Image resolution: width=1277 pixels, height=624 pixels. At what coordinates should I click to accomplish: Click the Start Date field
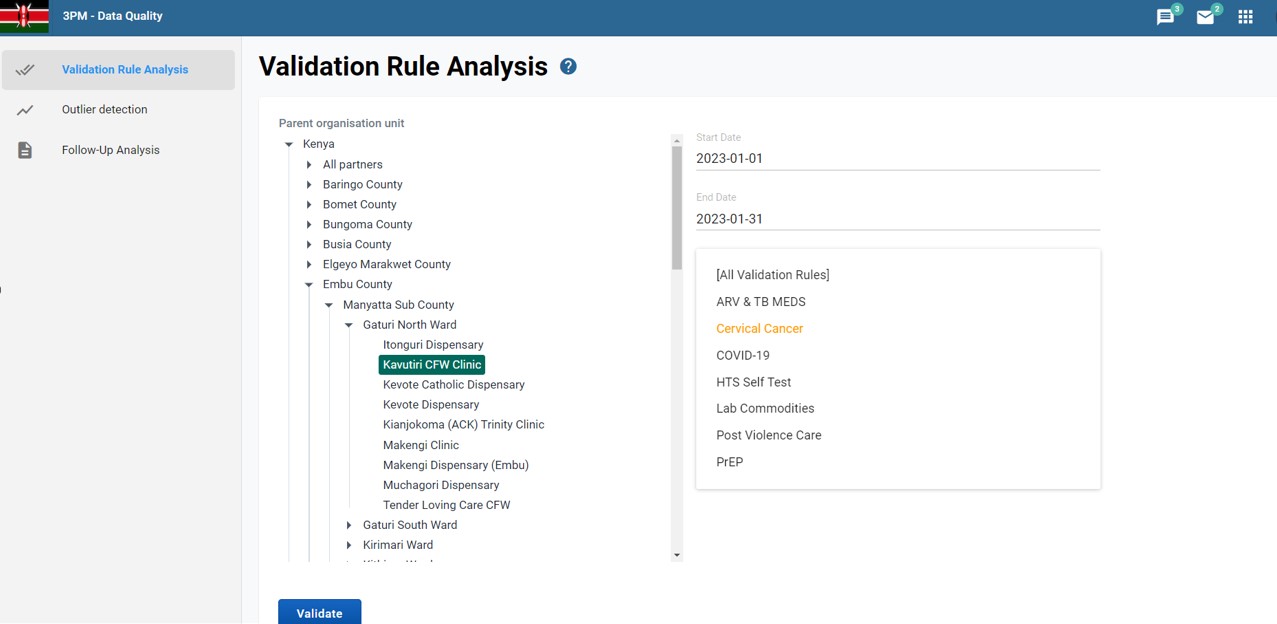pos(898,158)
